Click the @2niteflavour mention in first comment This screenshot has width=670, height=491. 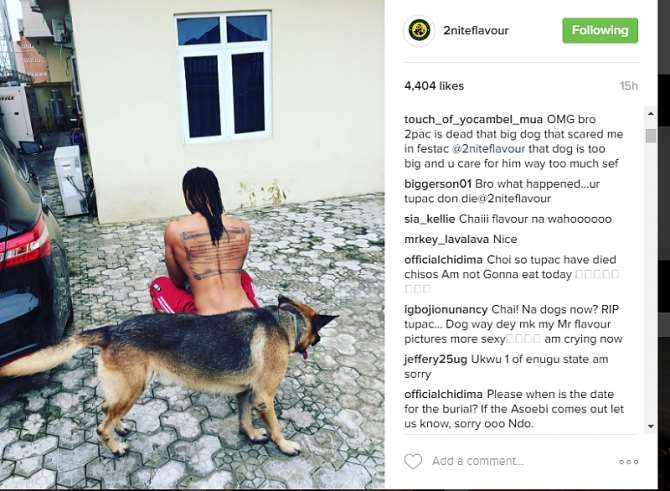(488, 149)
